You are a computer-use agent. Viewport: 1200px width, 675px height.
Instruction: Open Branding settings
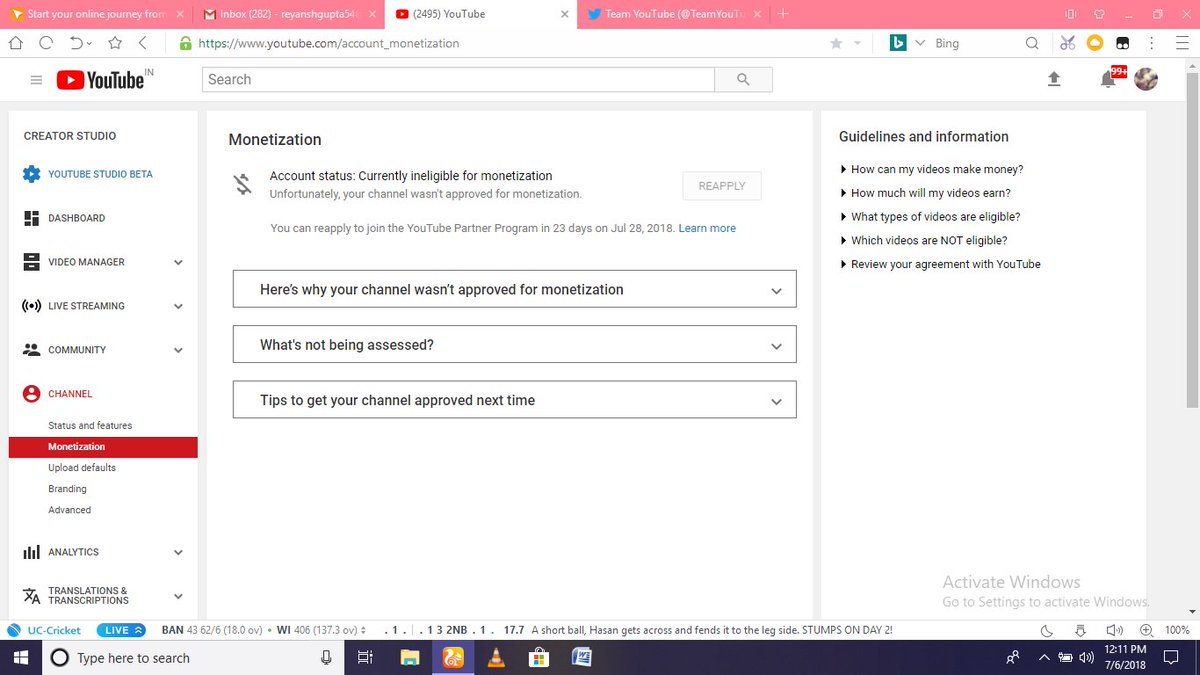67,489
